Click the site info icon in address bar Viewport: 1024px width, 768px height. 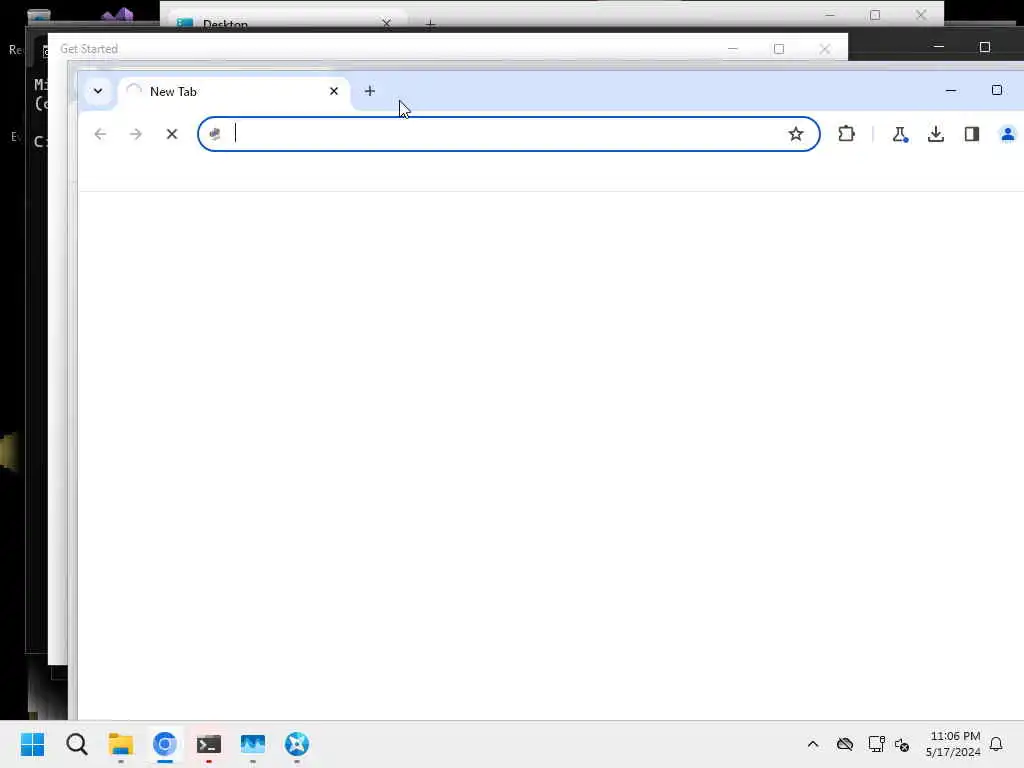tap(215, 134)
